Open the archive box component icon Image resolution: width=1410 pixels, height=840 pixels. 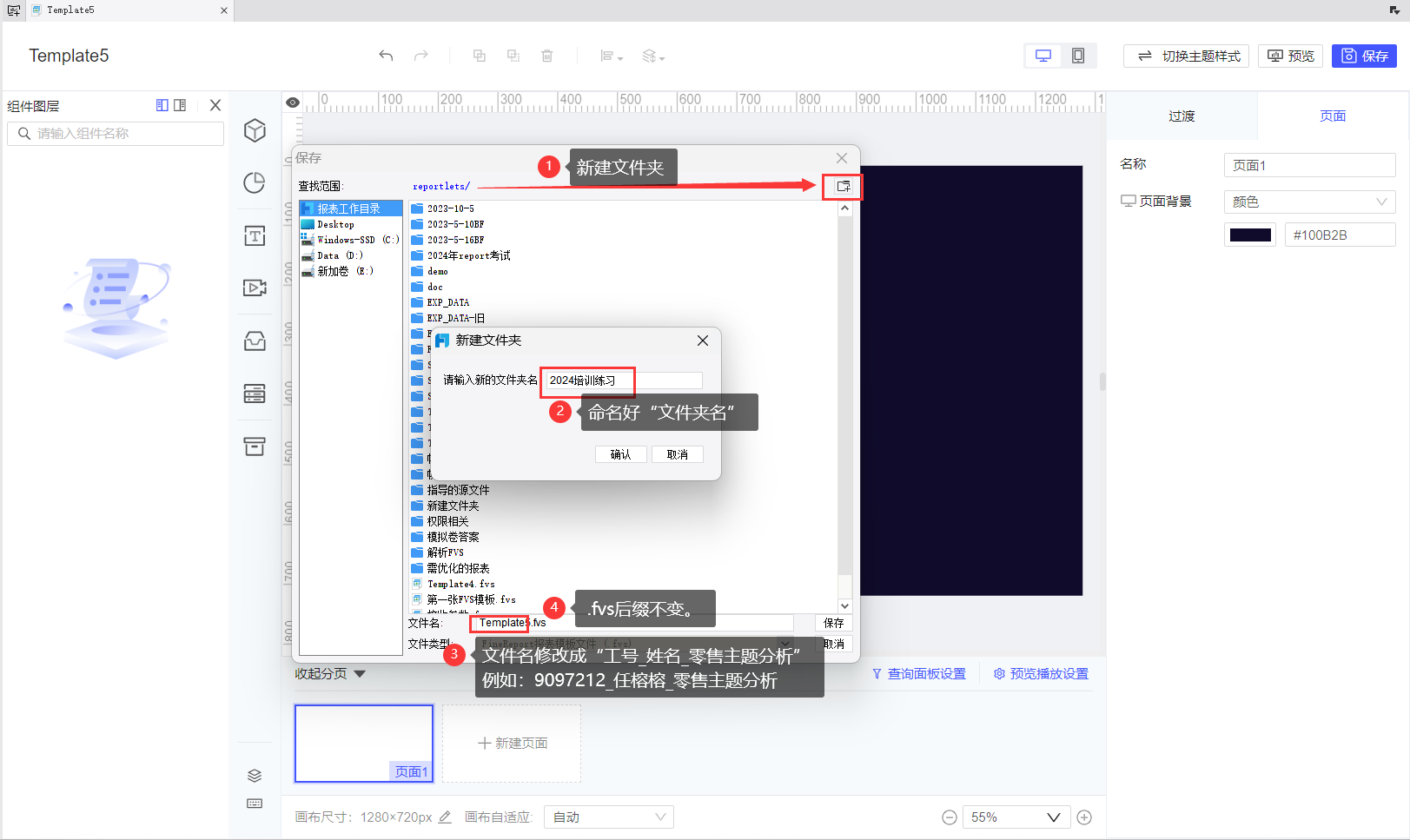click(x=255, y=446)
